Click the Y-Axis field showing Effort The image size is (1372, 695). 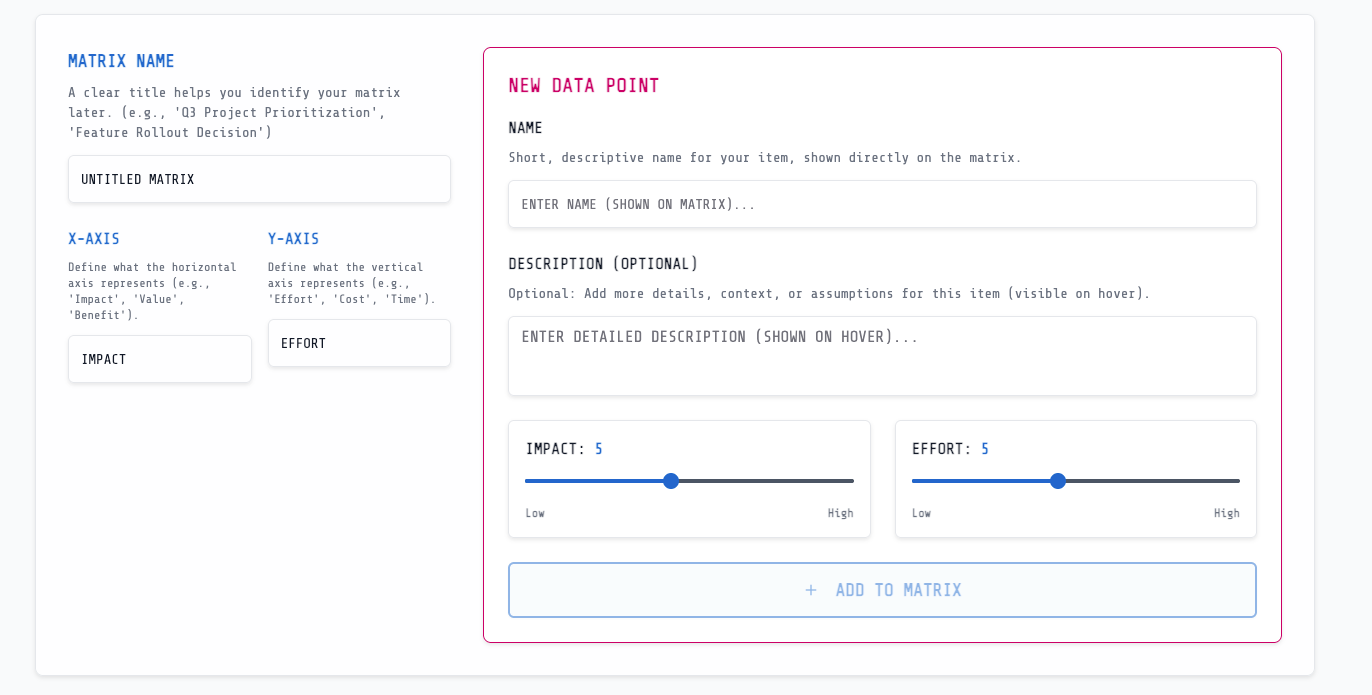click(x=359, y=343)
